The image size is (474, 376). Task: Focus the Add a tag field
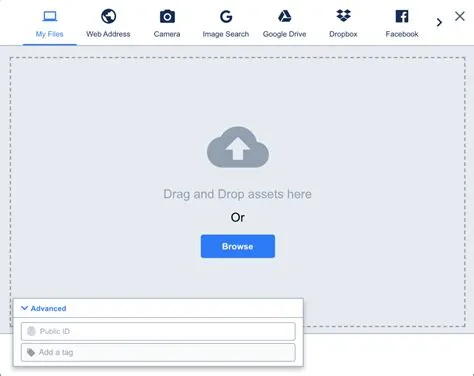(x=158, y=352)
